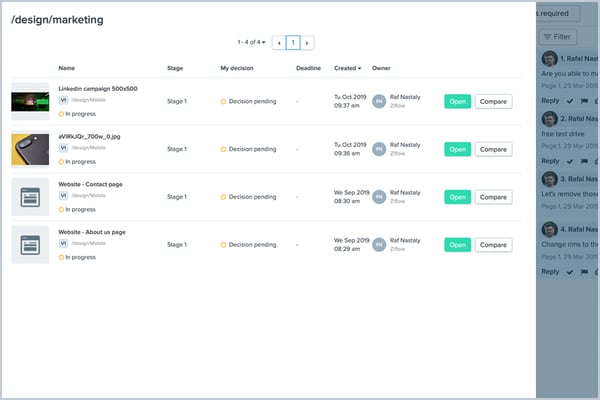Go to the next page arrow

coord(307,43)
